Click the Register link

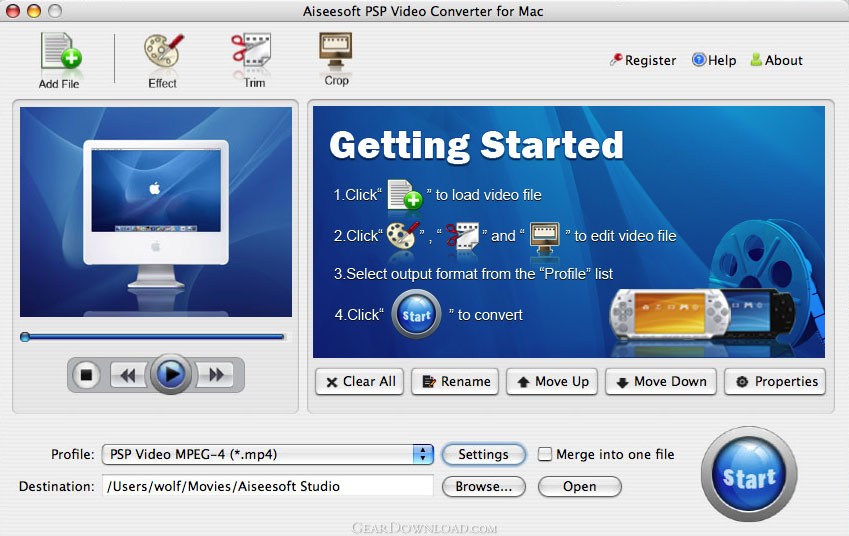click(x=643, y=60)
